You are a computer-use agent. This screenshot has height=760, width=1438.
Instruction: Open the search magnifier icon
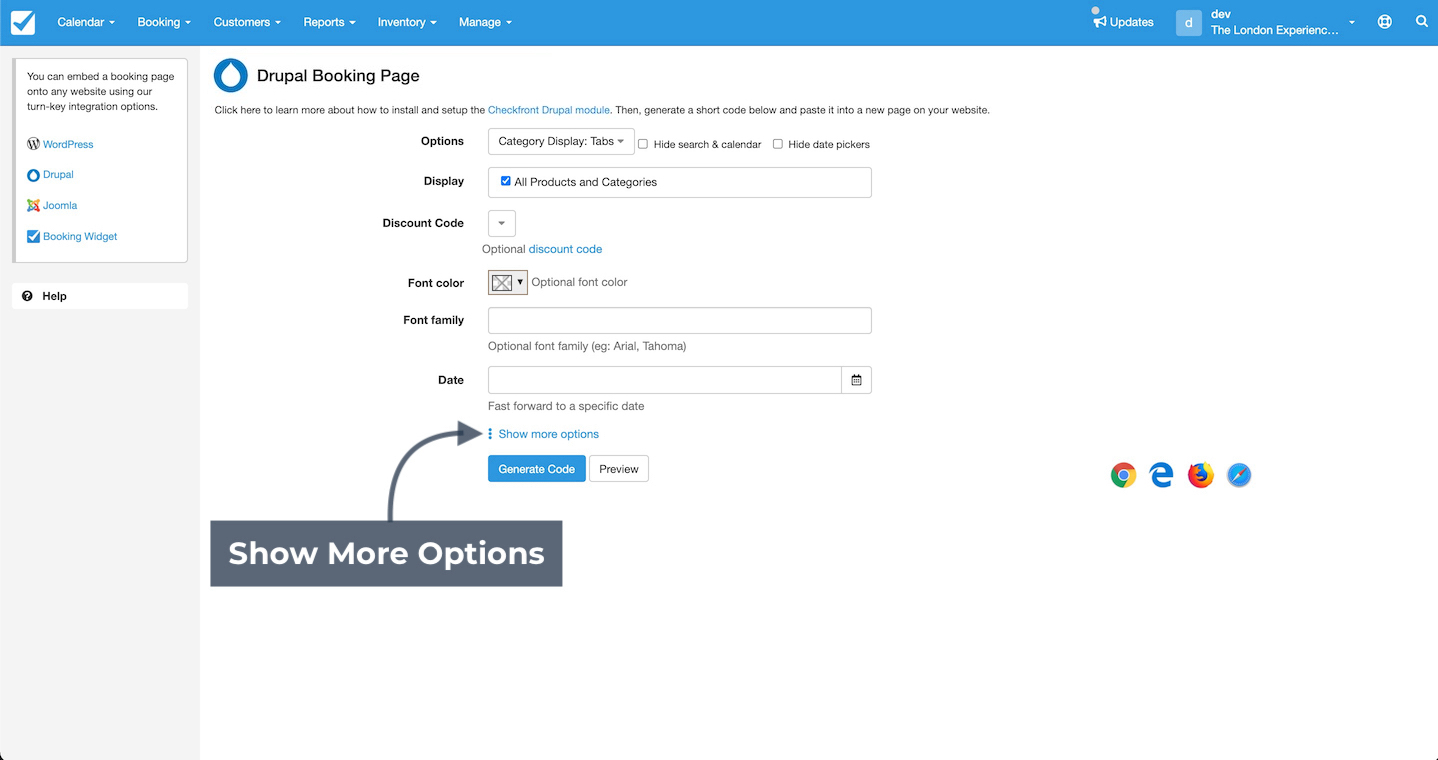(x=1421, y=21)
